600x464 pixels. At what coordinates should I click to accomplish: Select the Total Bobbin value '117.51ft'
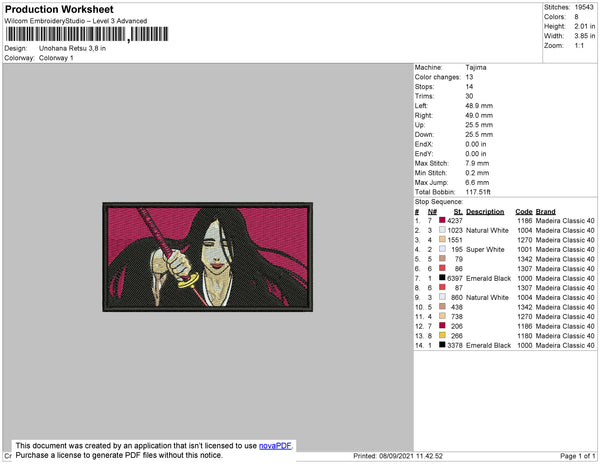478,192
